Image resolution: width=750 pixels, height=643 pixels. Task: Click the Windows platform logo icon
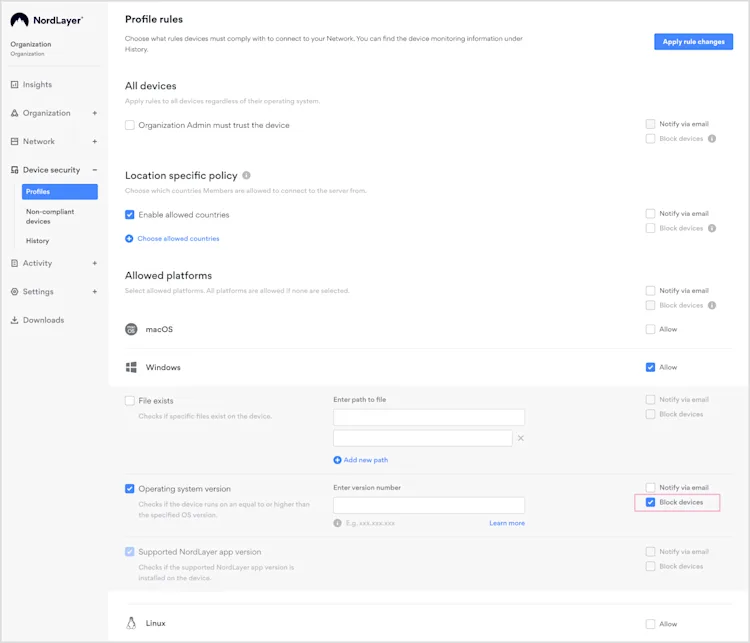click(x=131, y=367)
